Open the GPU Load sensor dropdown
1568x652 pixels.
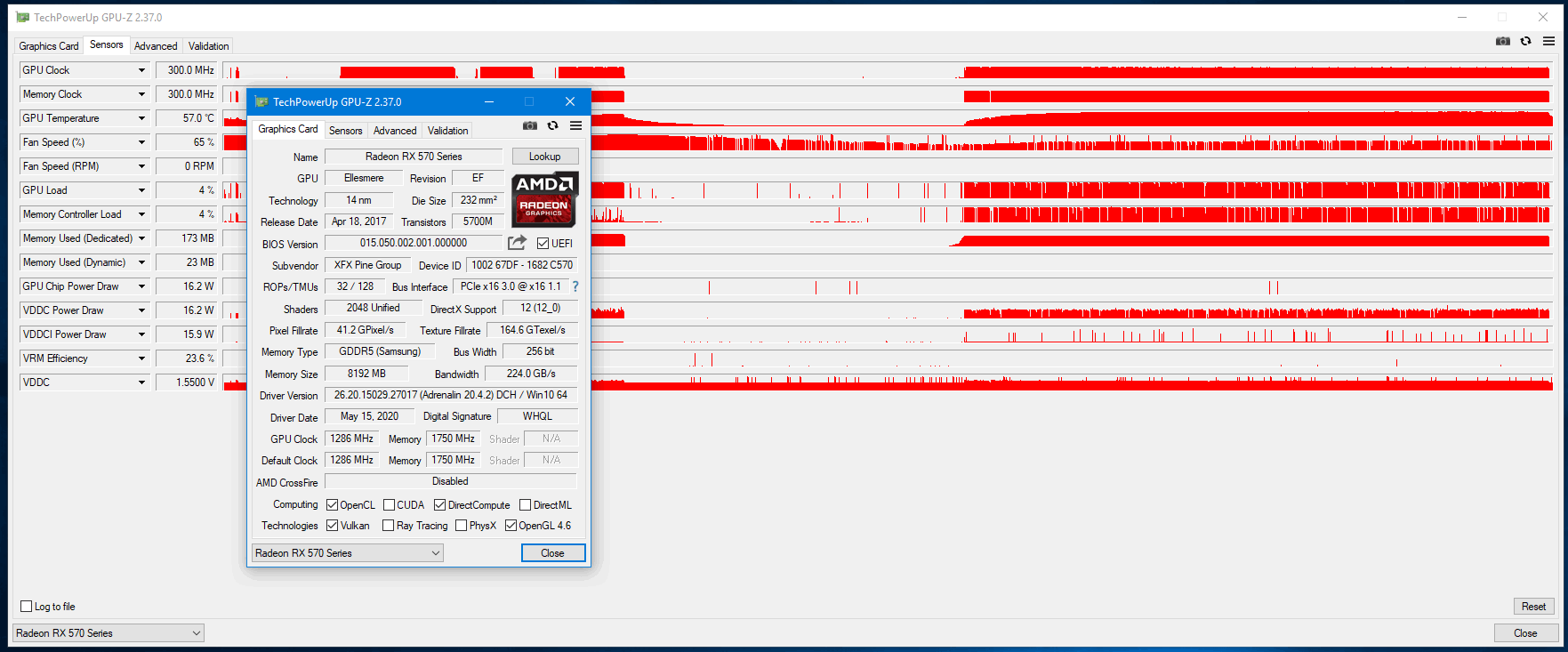pos(141,190)
